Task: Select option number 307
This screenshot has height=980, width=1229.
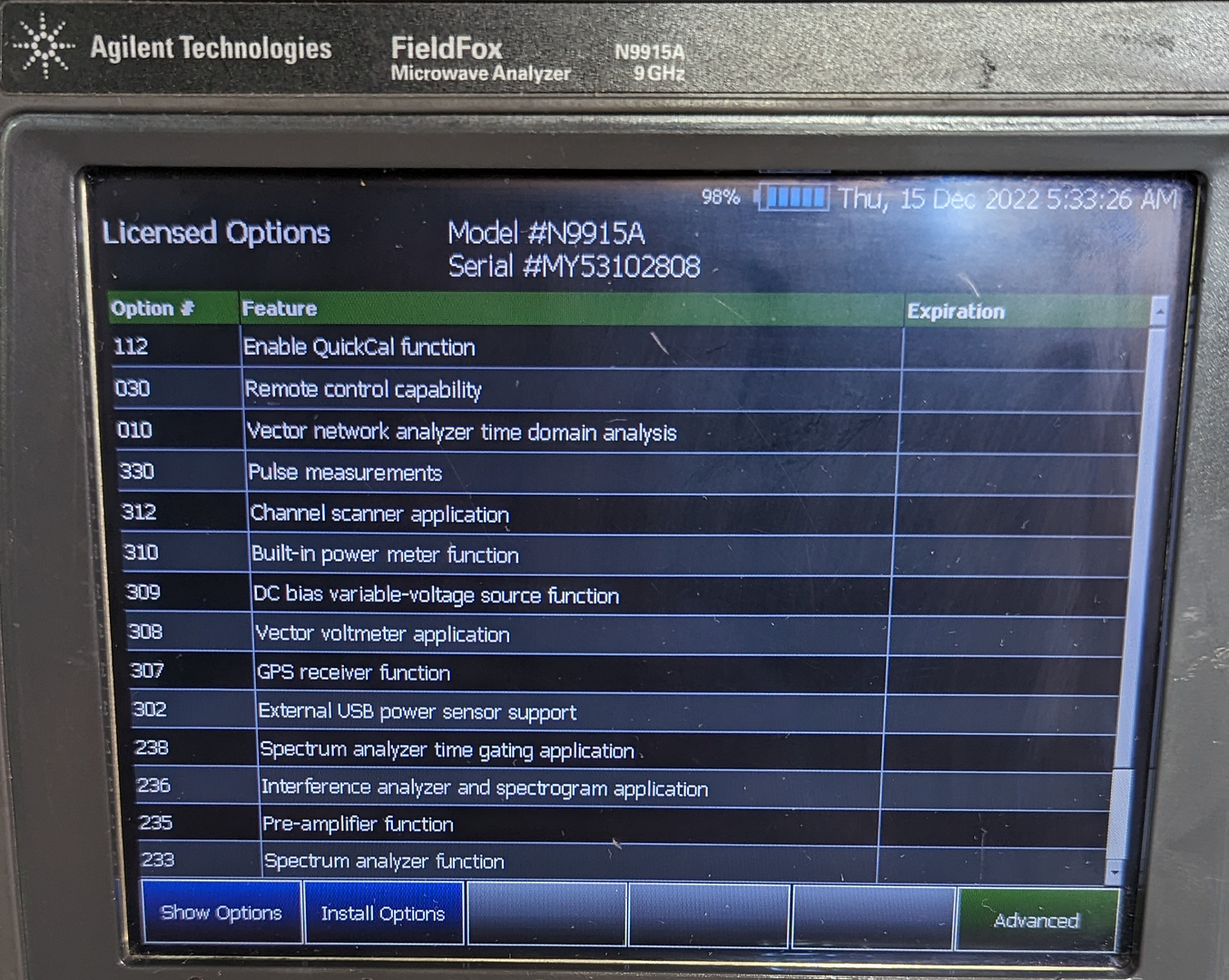Action: coord(147,671)
